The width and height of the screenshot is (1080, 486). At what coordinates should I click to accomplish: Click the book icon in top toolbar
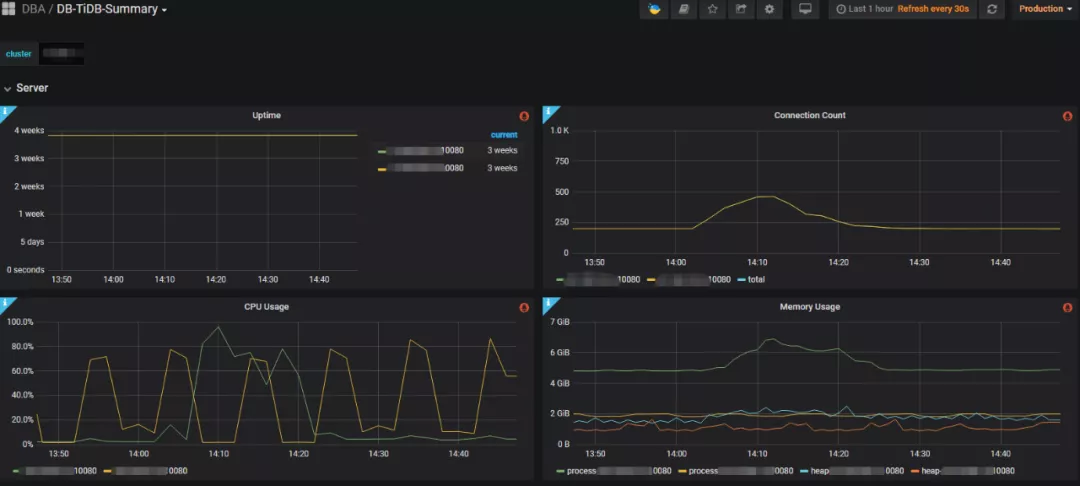683,9
